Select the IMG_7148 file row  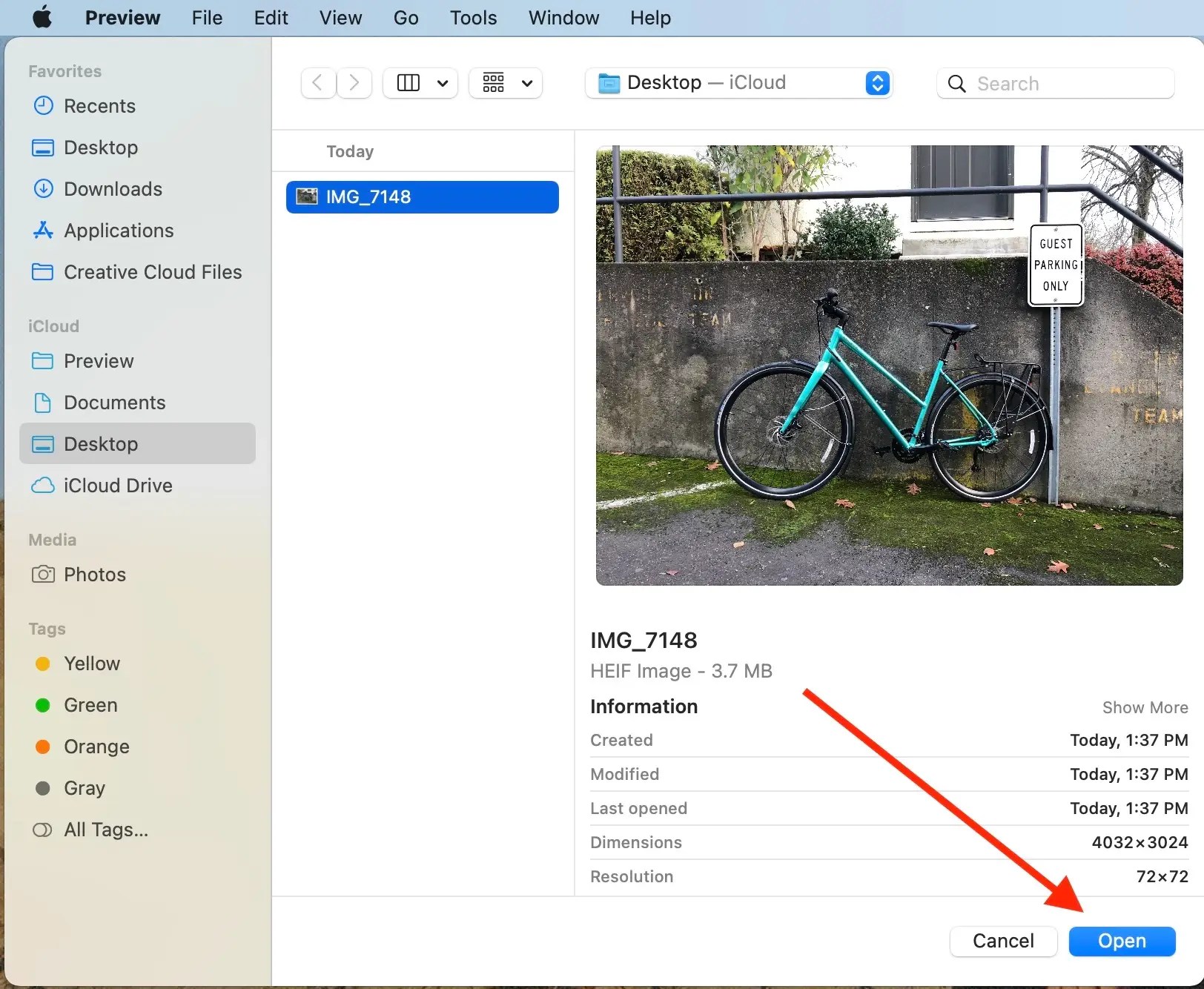pos(423,197)
